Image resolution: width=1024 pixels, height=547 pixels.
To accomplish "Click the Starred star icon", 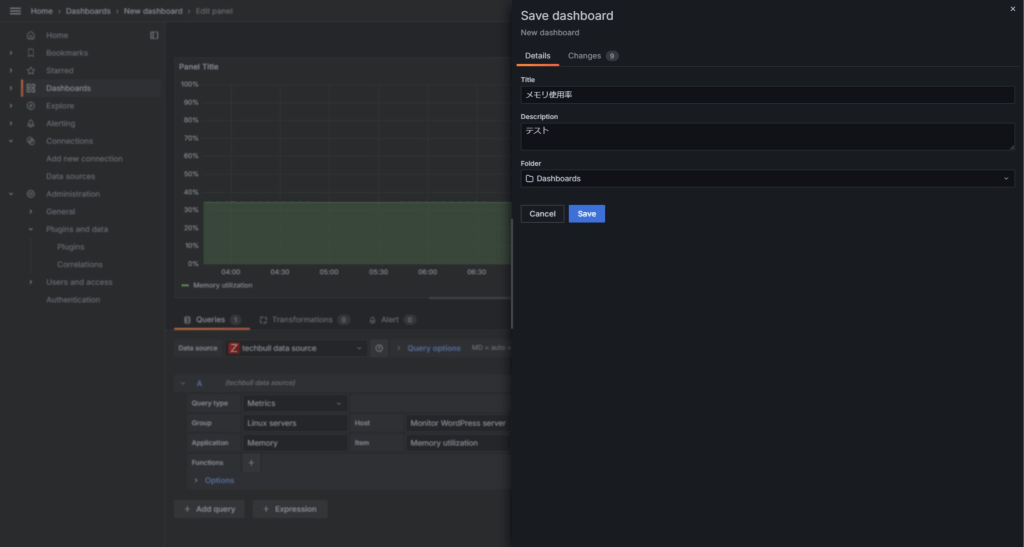I will pos(31,71).
